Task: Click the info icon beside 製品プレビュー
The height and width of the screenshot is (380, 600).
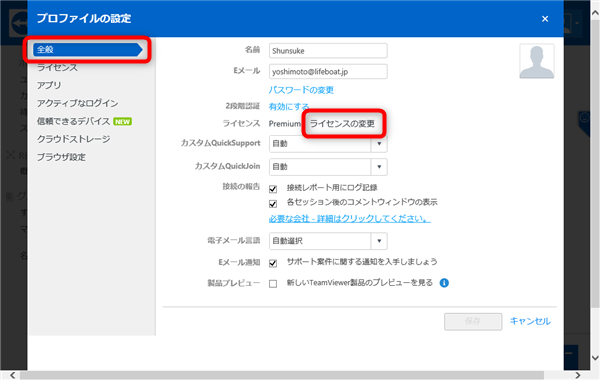Action: (444, 283)
